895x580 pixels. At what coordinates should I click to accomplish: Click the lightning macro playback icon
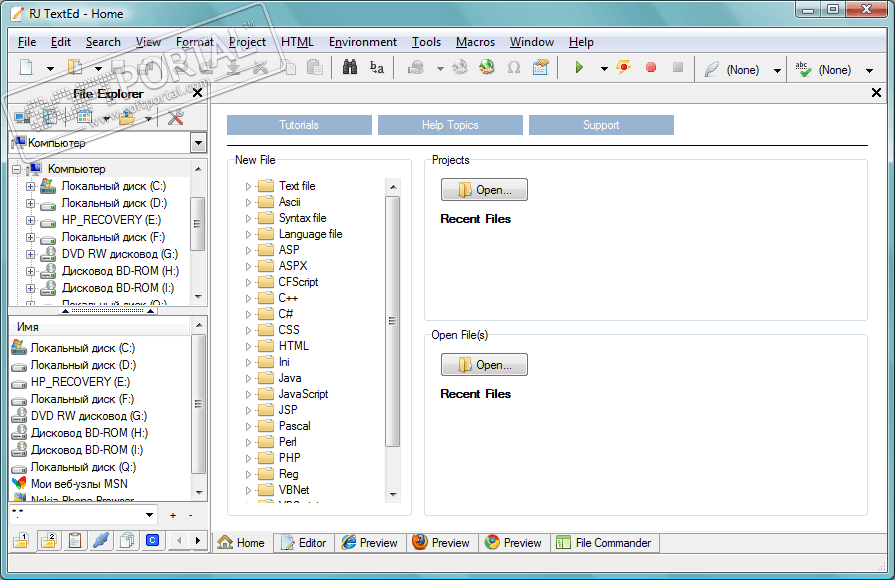click(623, 68)
